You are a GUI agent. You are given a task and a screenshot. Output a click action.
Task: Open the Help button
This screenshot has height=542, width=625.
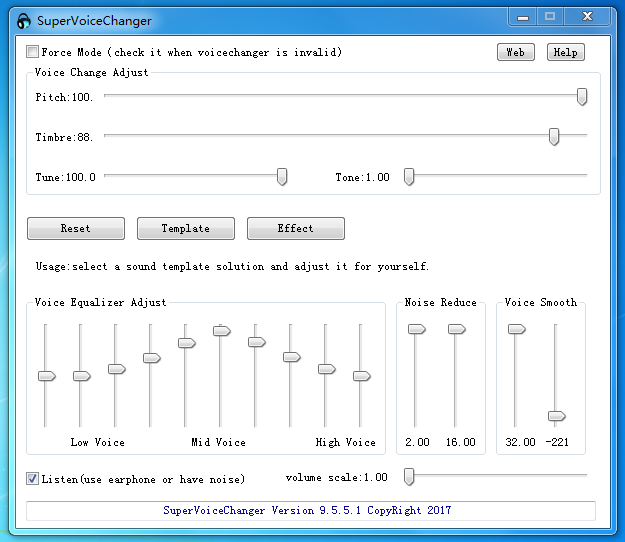click(x=566, y=52)
